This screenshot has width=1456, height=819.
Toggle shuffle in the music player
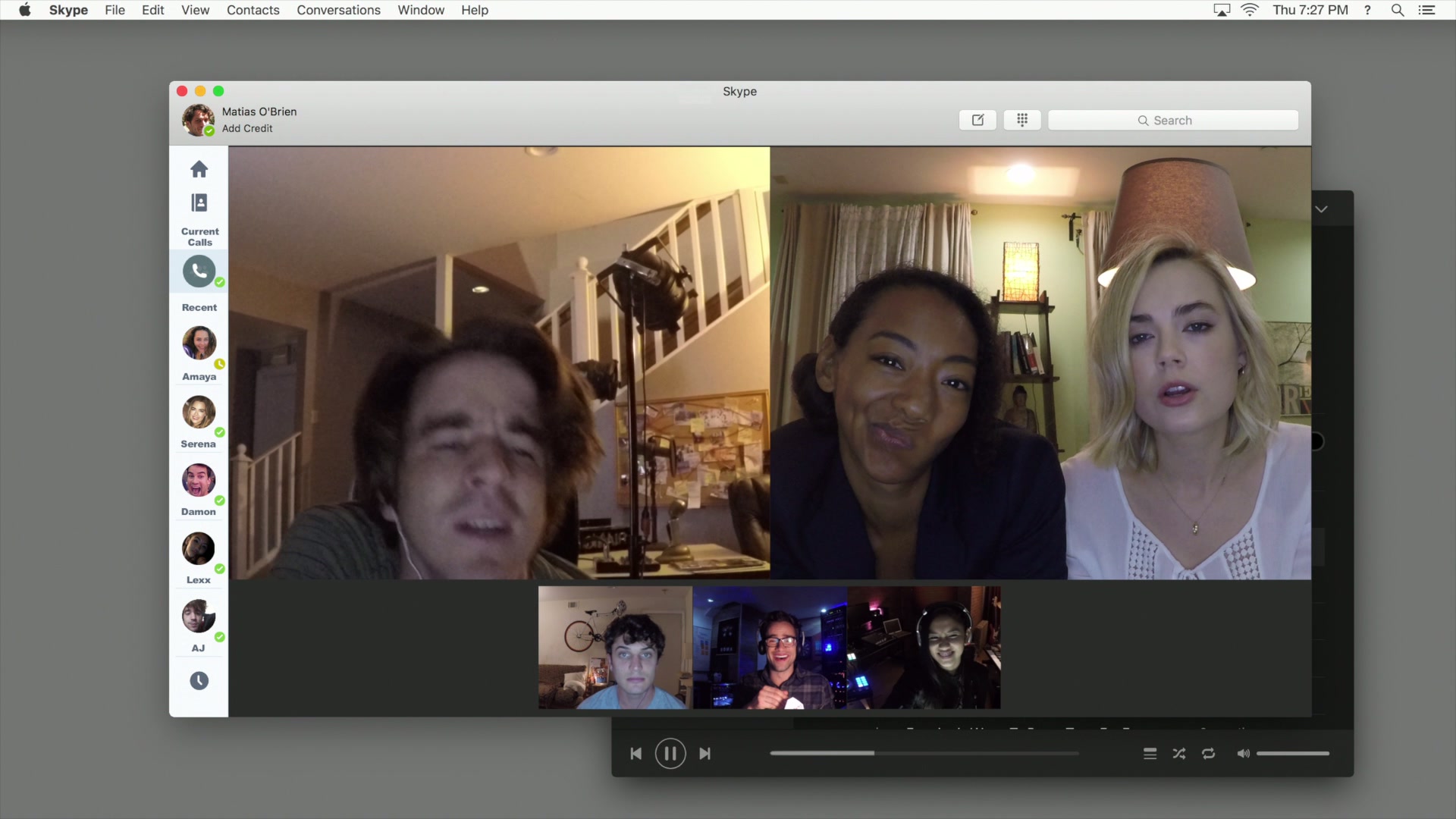coord(1178,754)
